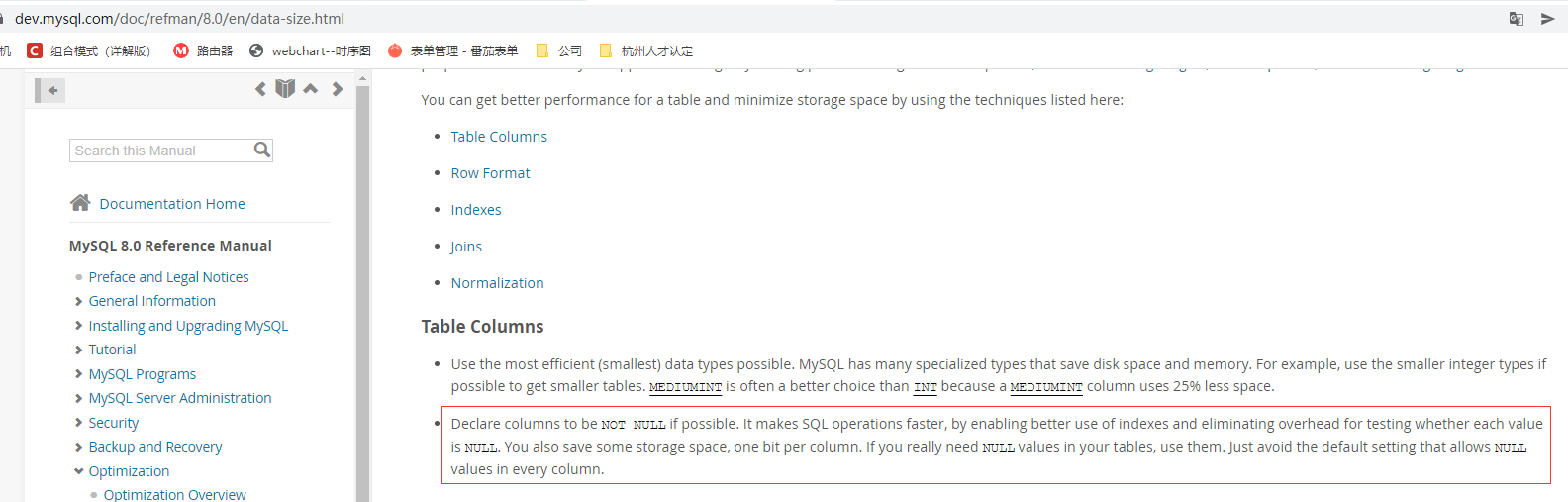Collapse the Optimization section

(x=79, y=471)
